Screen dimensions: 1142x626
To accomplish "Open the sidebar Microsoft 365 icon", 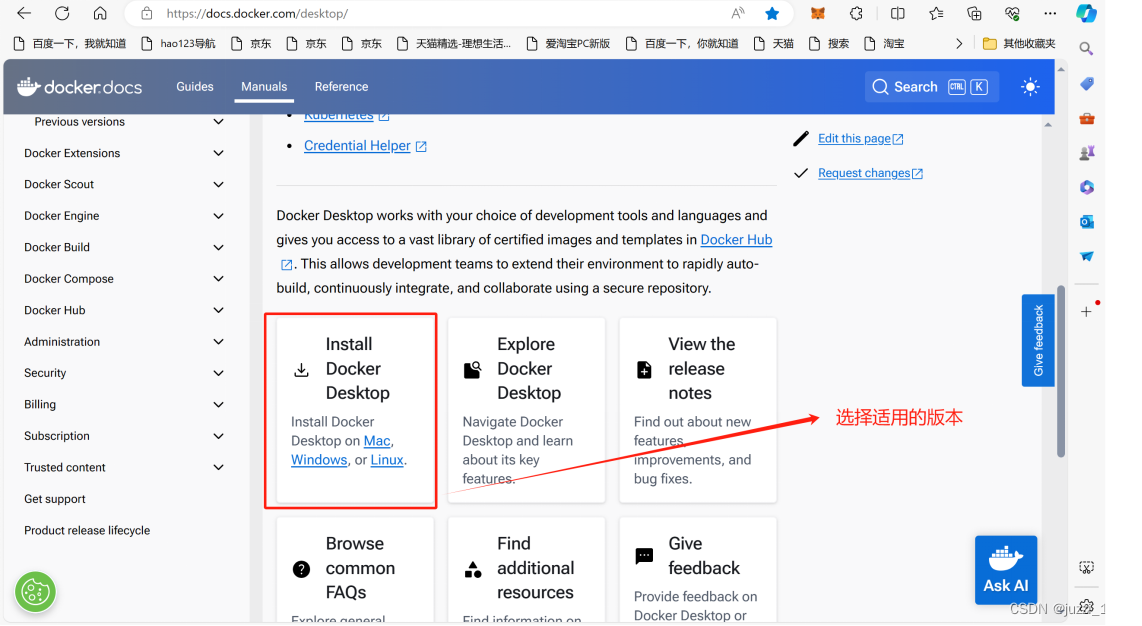I will tap(1087, 187).
